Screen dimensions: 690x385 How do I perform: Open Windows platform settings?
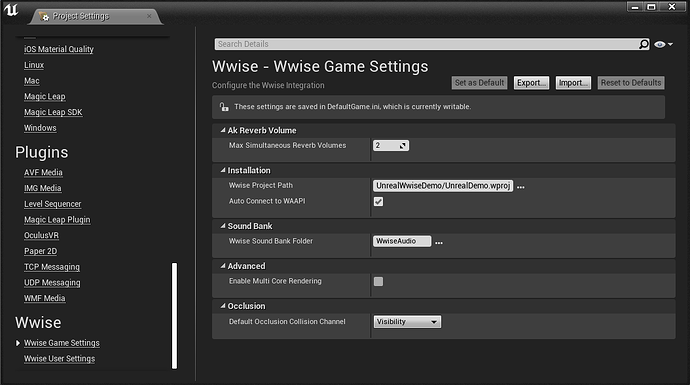(40, 128)
